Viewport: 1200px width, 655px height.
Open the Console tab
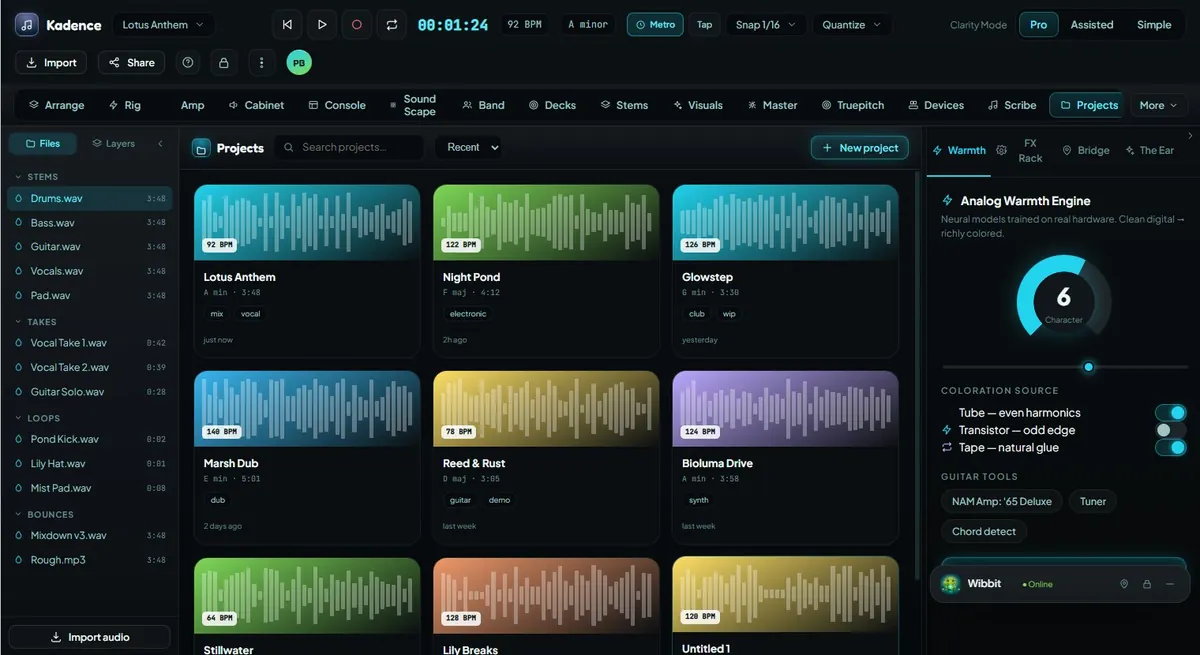pos(337,105)
